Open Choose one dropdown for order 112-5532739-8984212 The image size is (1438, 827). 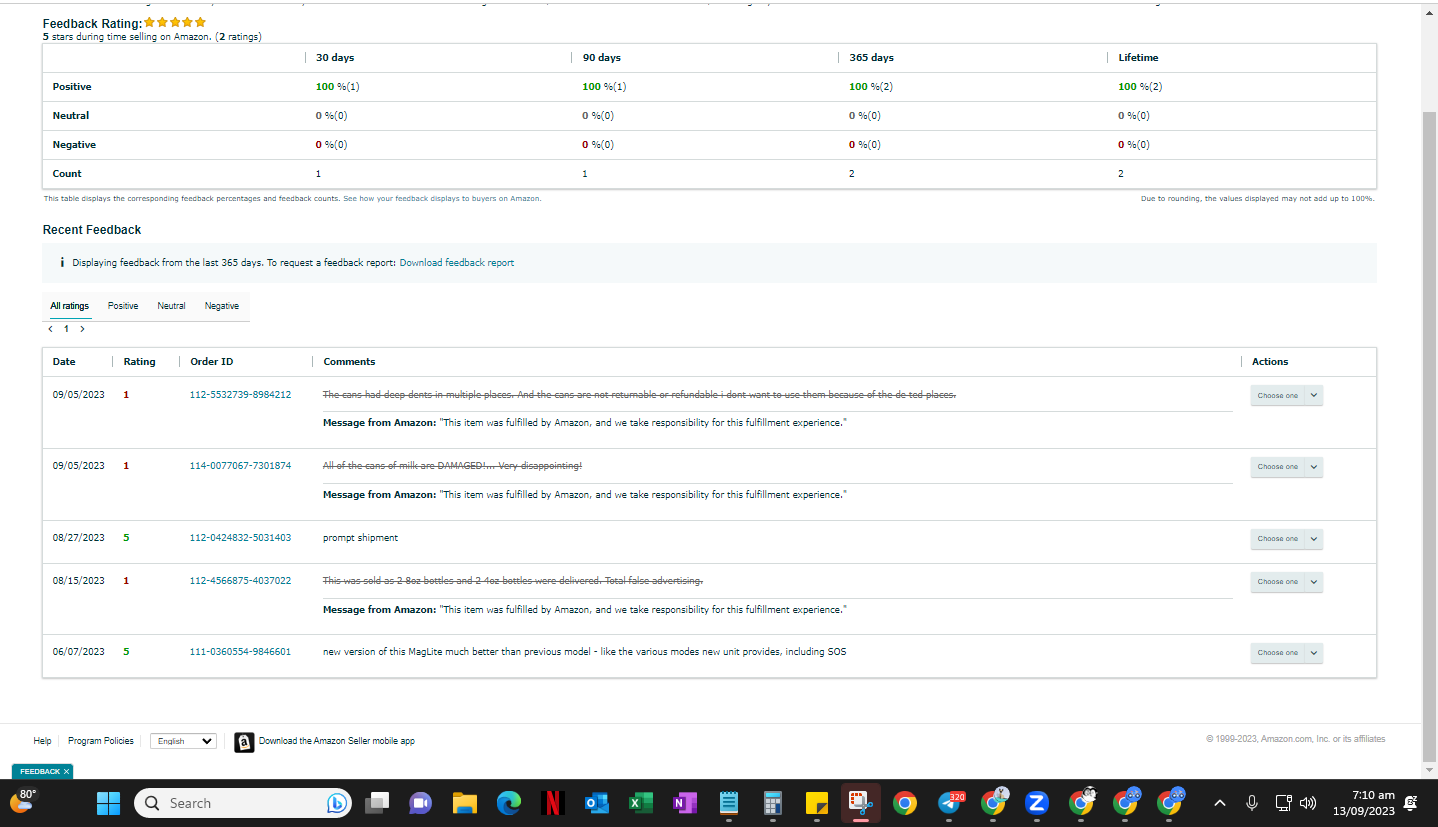(1286, 396)
